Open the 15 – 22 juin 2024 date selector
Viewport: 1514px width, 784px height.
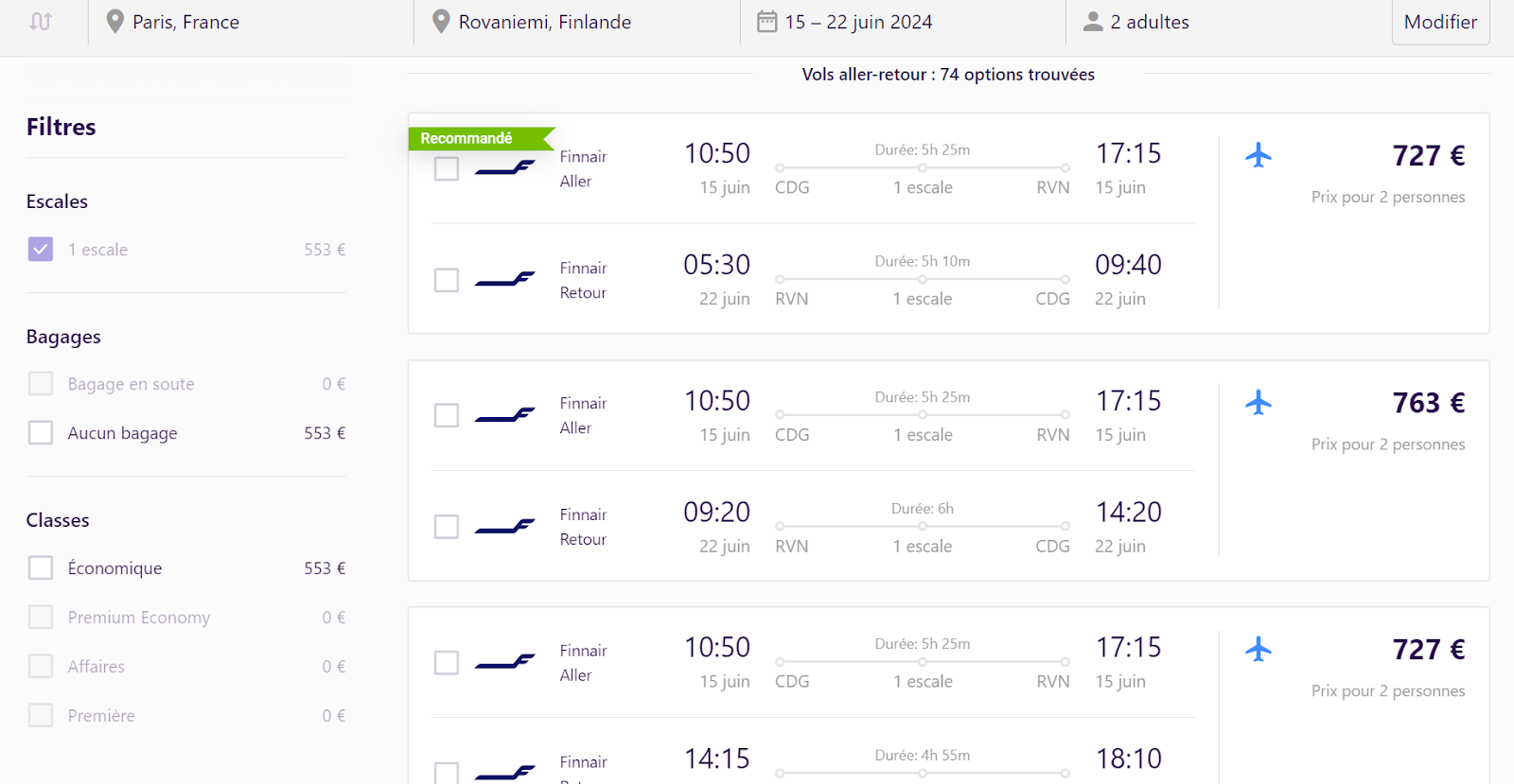(903, 22)
